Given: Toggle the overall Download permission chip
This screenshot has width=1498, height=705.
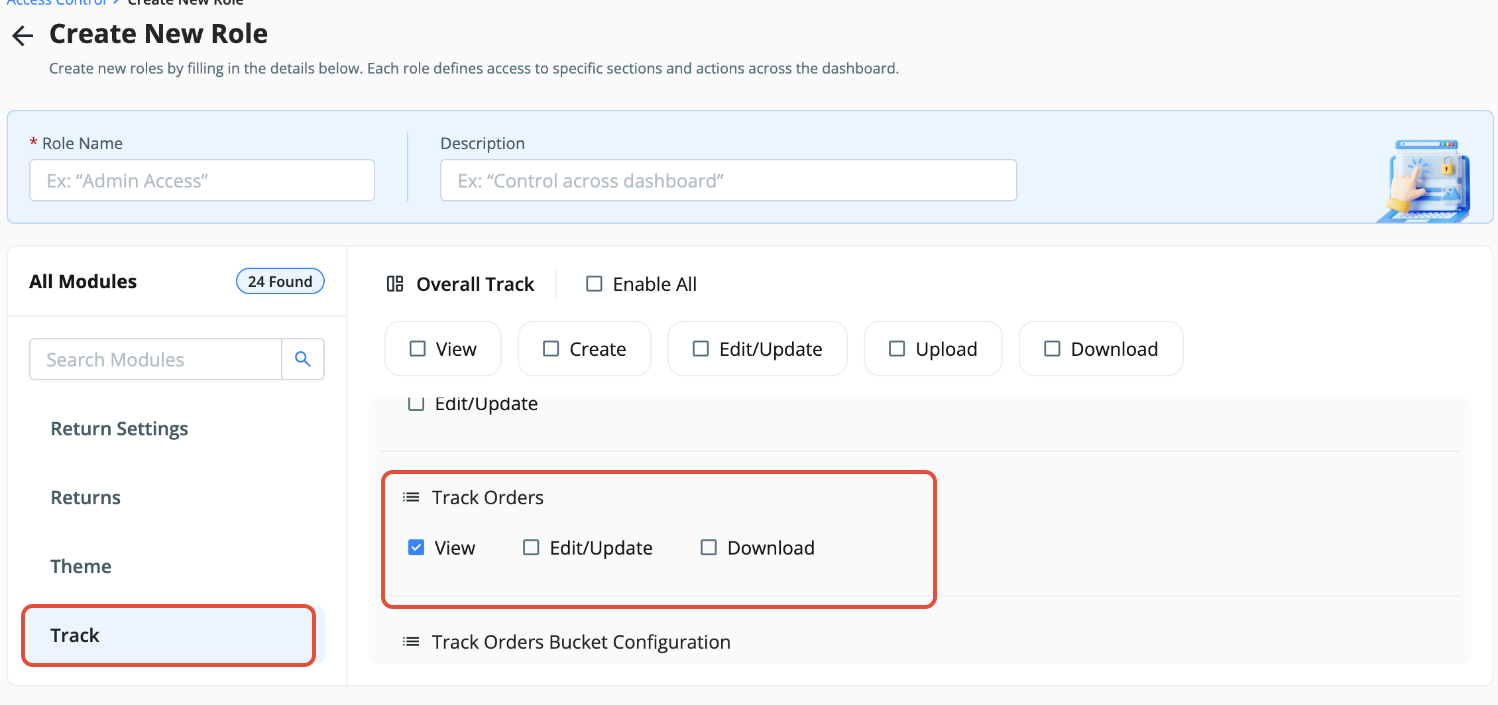Looking at the screenshot, I should click(1101, 349).
